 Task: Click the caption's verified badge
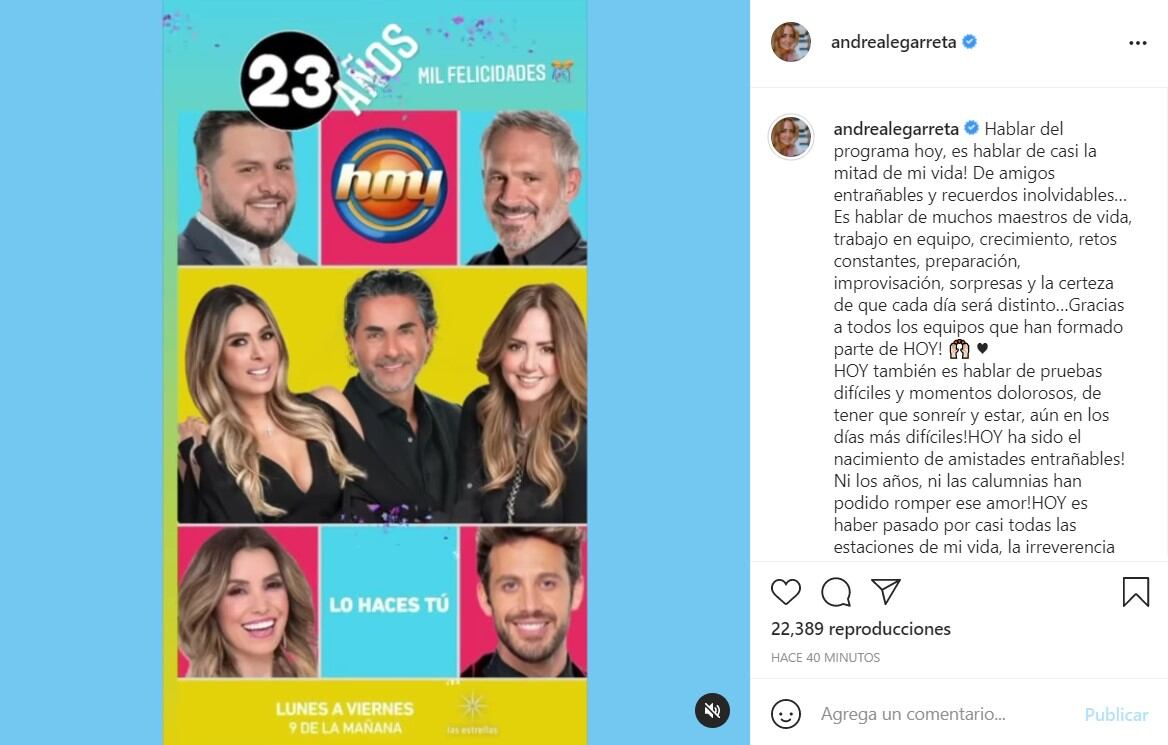971,128
